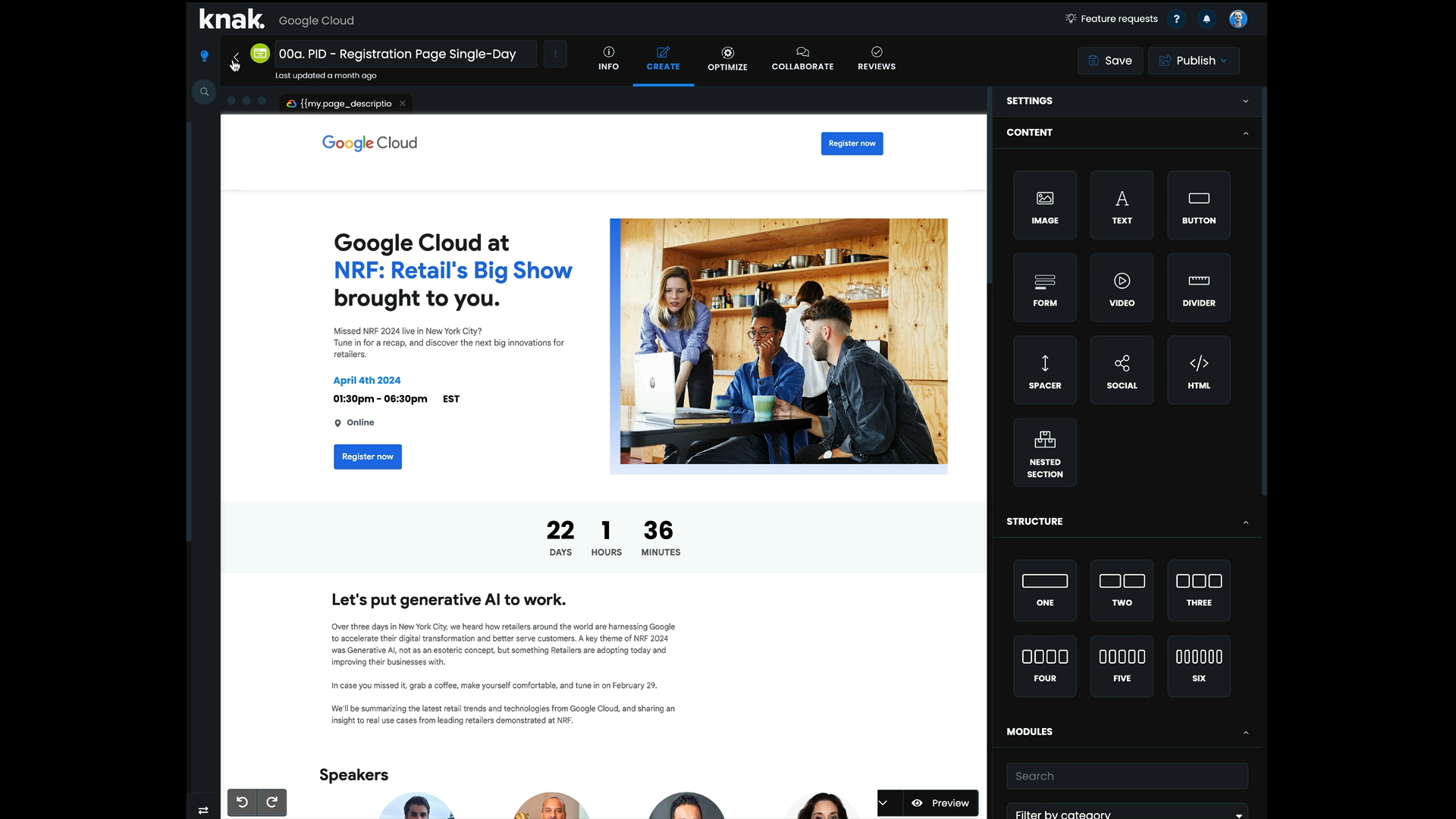Screen dimensions: 1456x819
Task: Select the One column structure
Action: [x=1045, y=590]
